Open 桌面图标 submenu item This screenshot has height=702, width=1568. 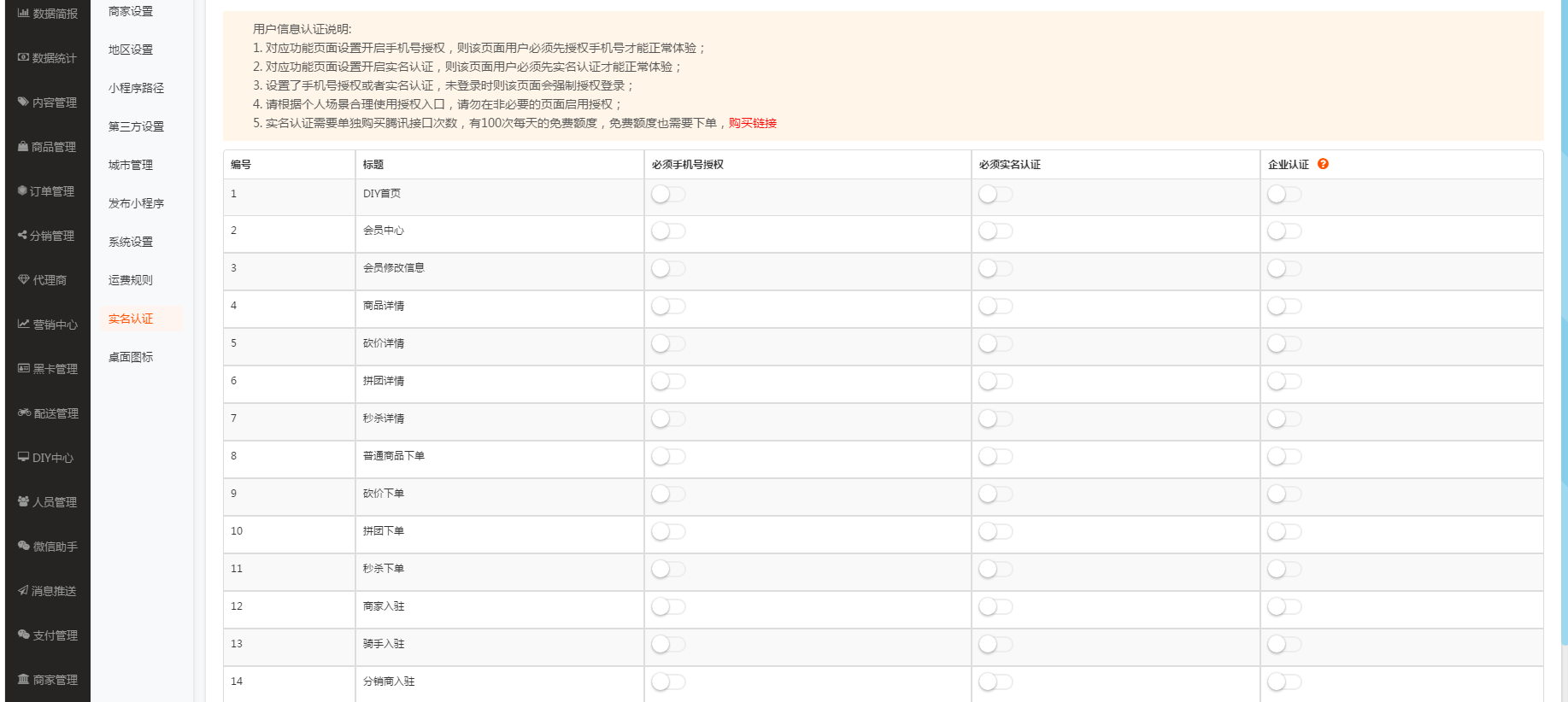[x=131, y=357]
